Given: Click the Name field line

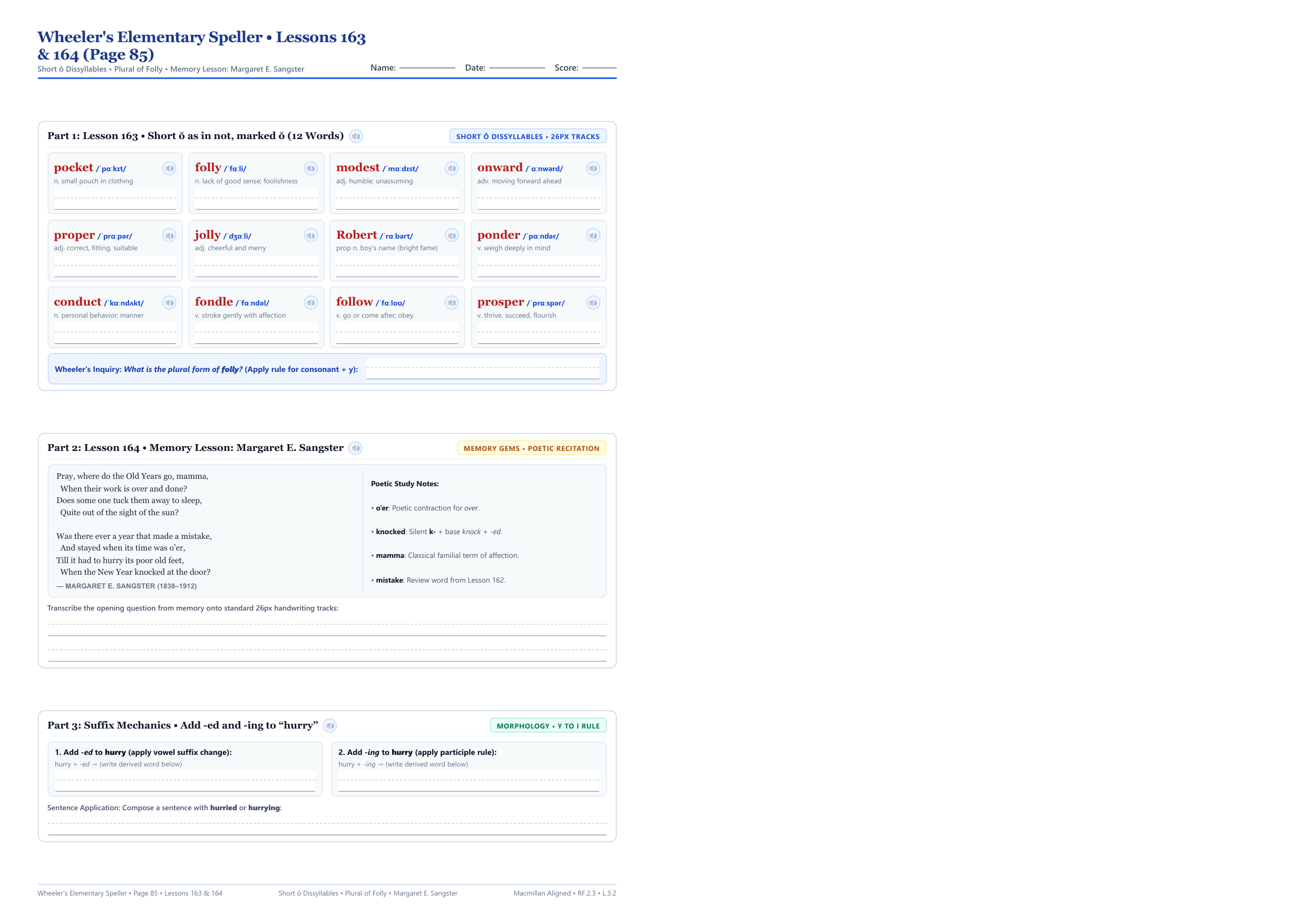Looking at the screenshot, I should (x=427, y=68).
